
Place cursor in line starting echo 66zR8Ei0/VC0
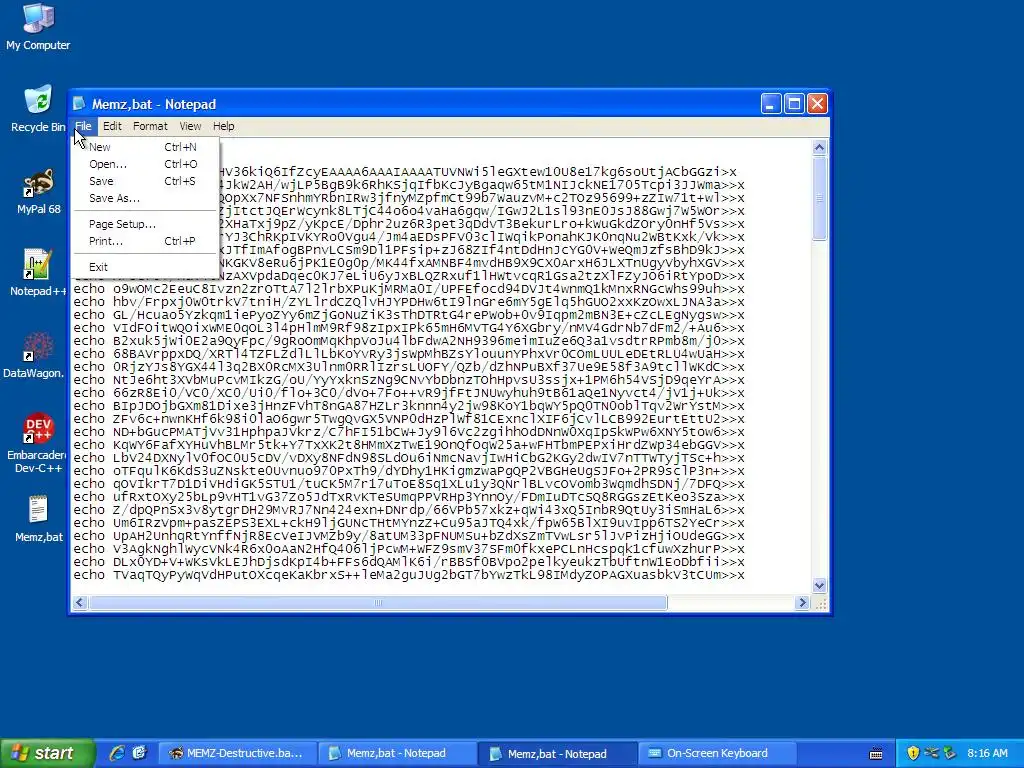pyautogui.click(x=408, y=392)
